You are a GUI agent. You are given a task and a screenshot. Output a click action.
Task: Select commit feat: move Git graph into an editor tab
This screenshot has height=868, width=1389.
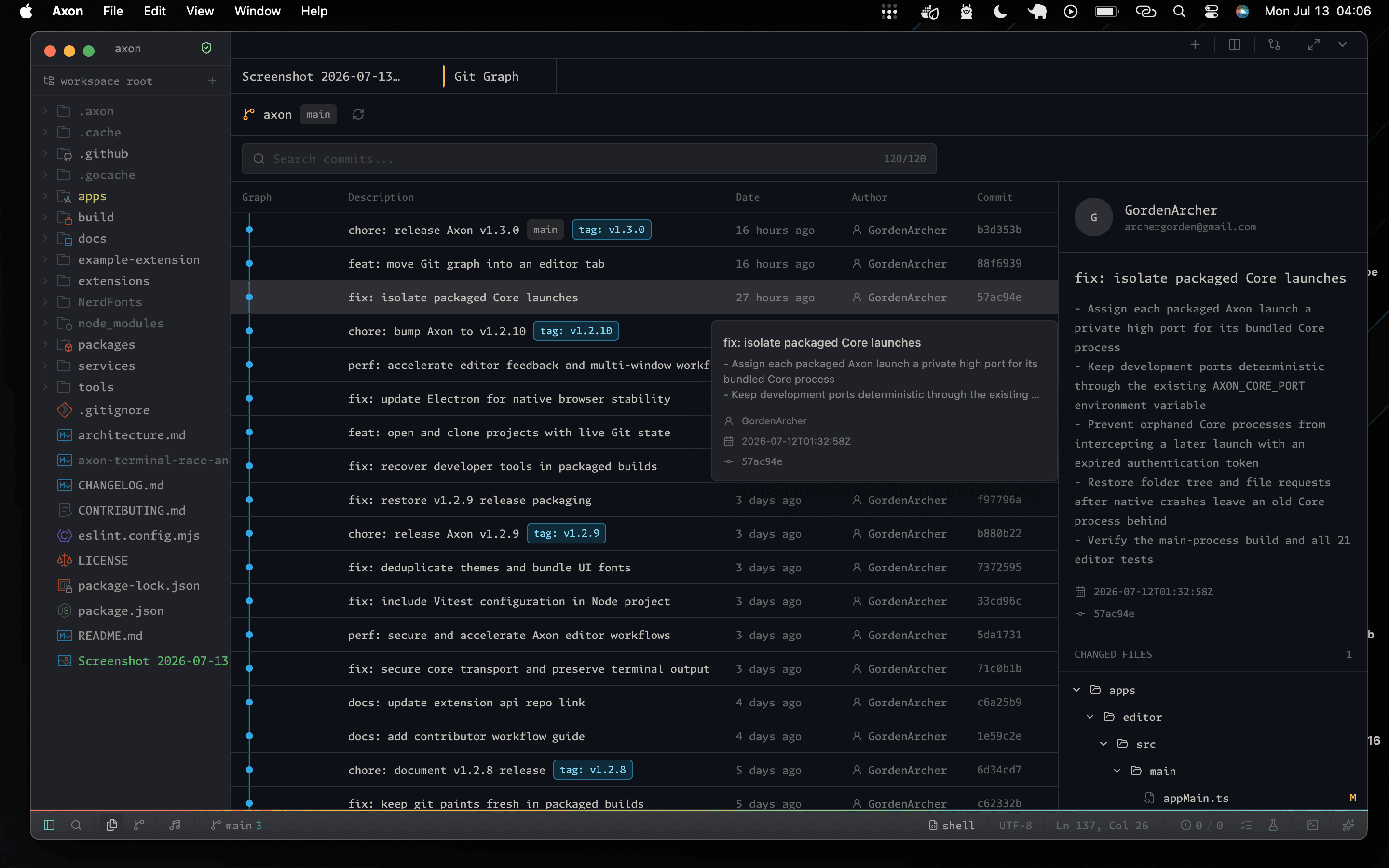644,263
